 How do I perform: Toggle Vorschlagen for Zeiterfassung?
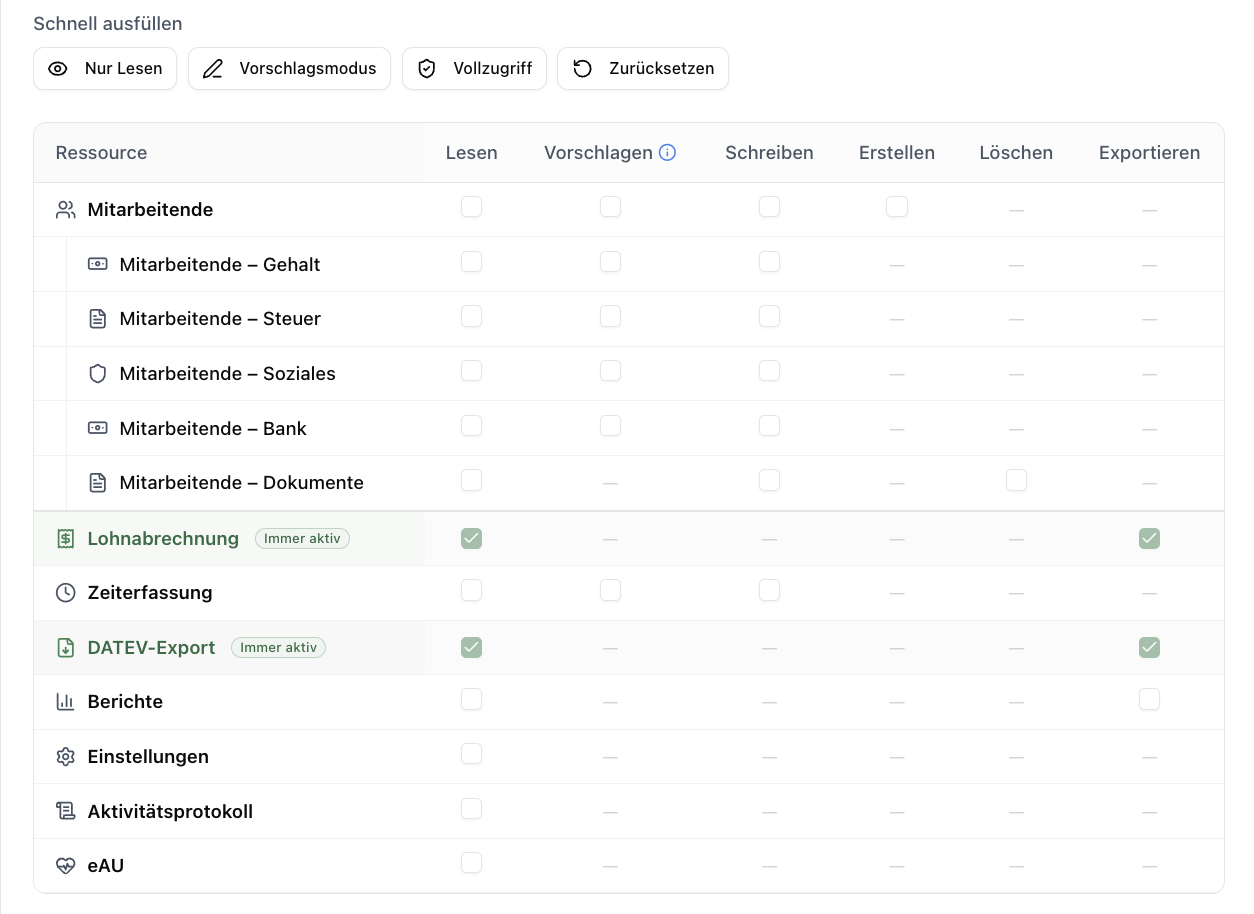610,590
